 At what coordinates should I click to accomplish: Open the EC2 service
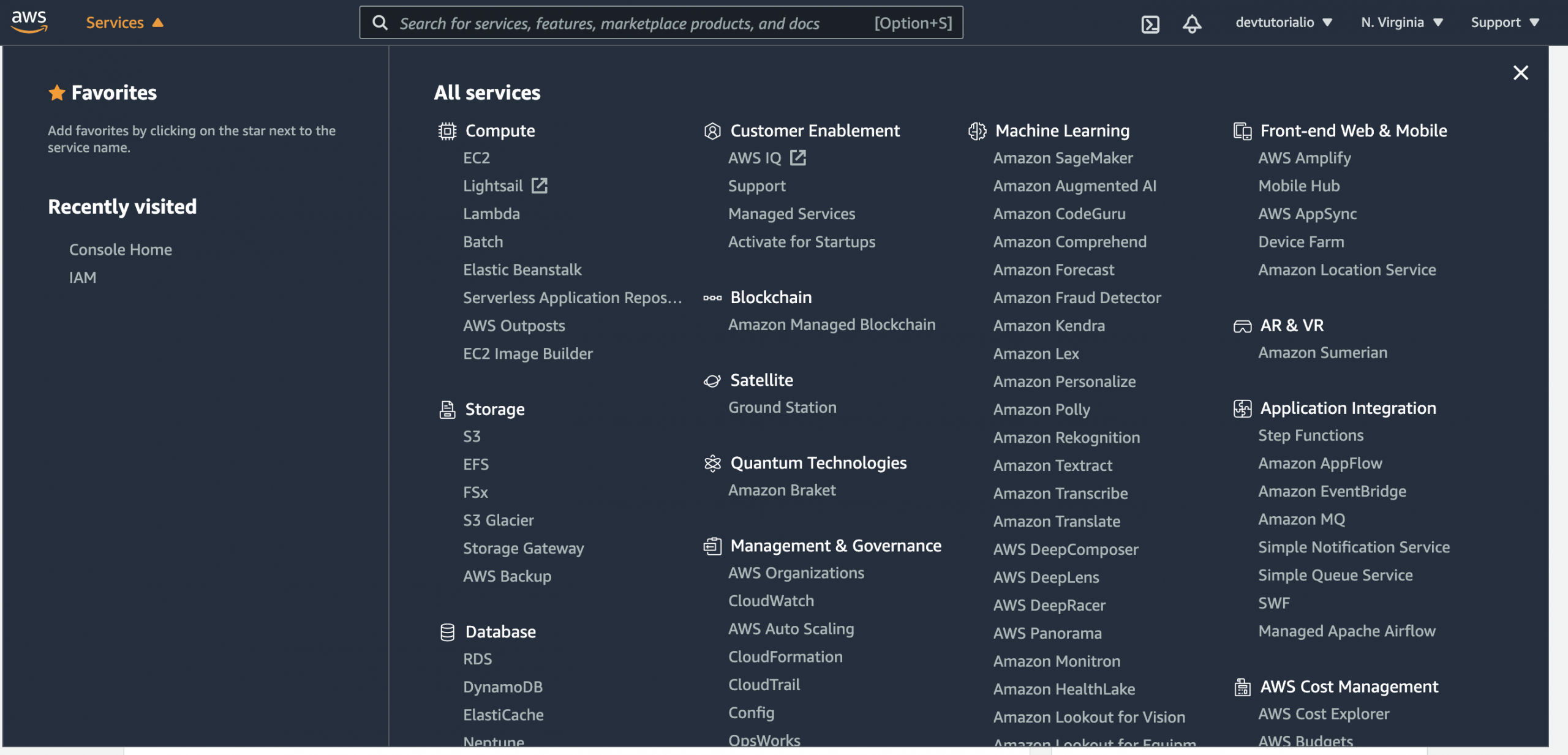tap(477, 158)
